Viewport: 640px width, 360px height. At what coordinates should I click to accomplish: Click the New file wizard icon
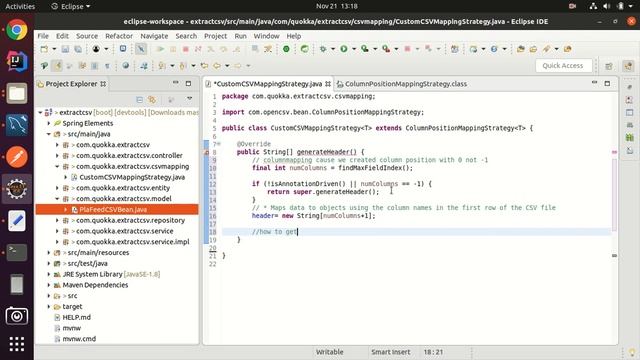44,49
